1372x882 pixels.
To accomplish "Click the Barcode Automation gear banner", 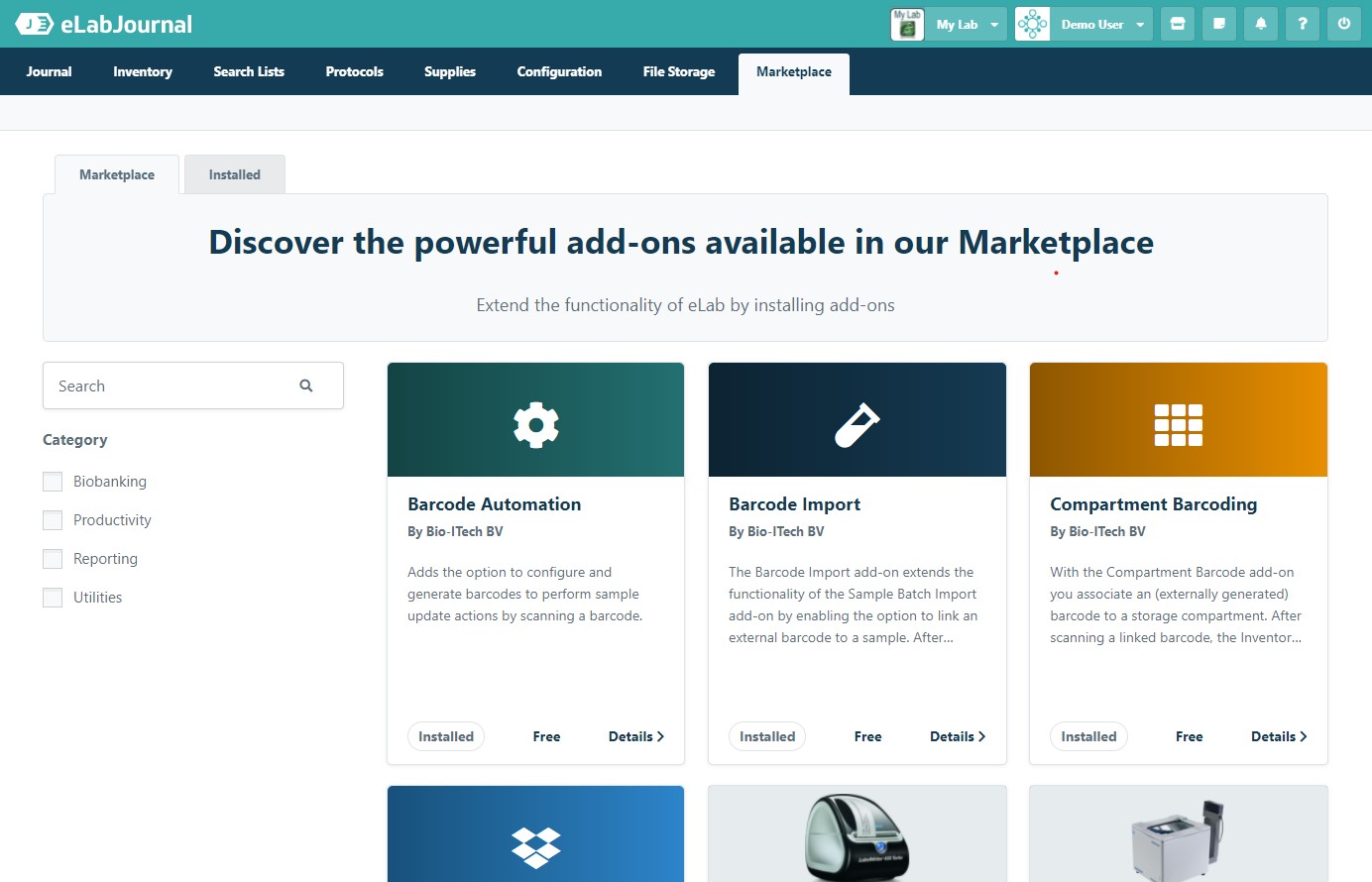I will point(535,419).
